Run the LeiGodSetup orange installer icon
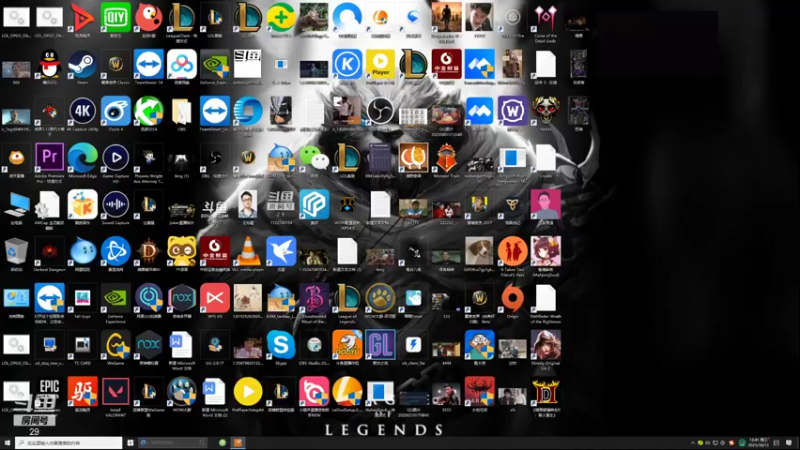This screenshot has width=800, height=450. click(x=347, y=391)
